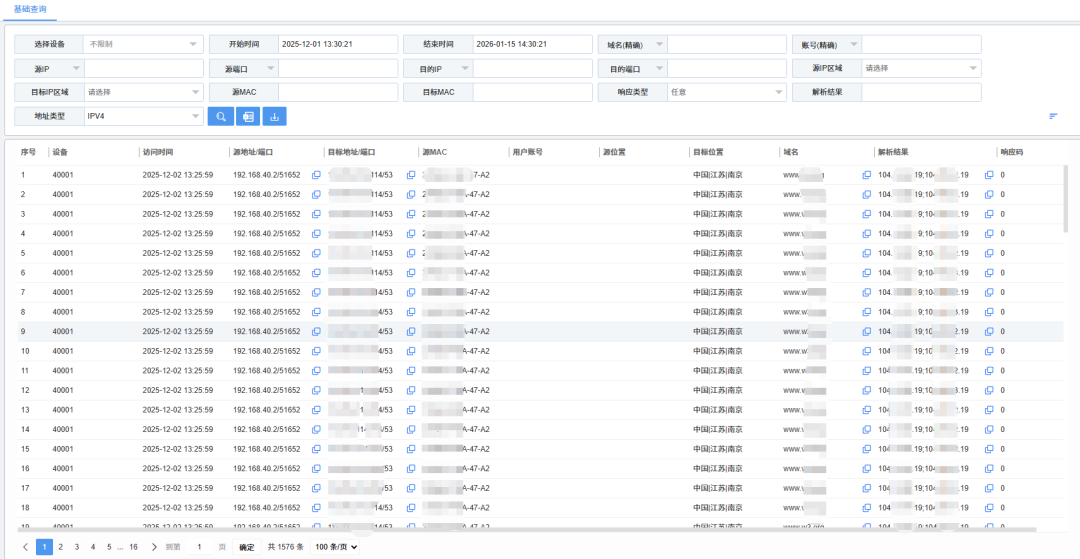This screenshot has height=559, width=1080.
Task: Open the 100 条/页 page size selector
Action: [x=335, y=547]
